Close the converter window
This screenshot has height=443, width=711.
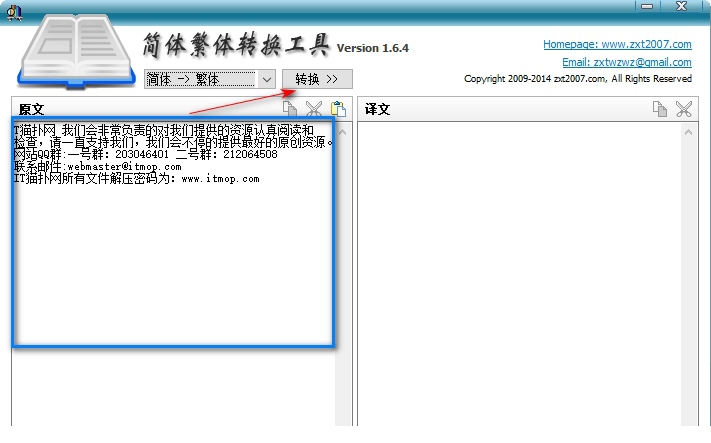(681, 6)
